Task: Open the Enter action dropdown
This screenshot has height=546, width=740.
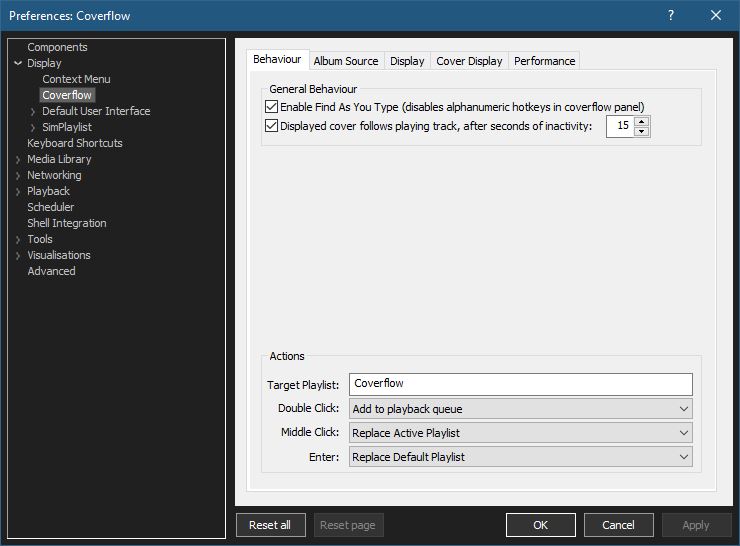Action: point(520,457)
